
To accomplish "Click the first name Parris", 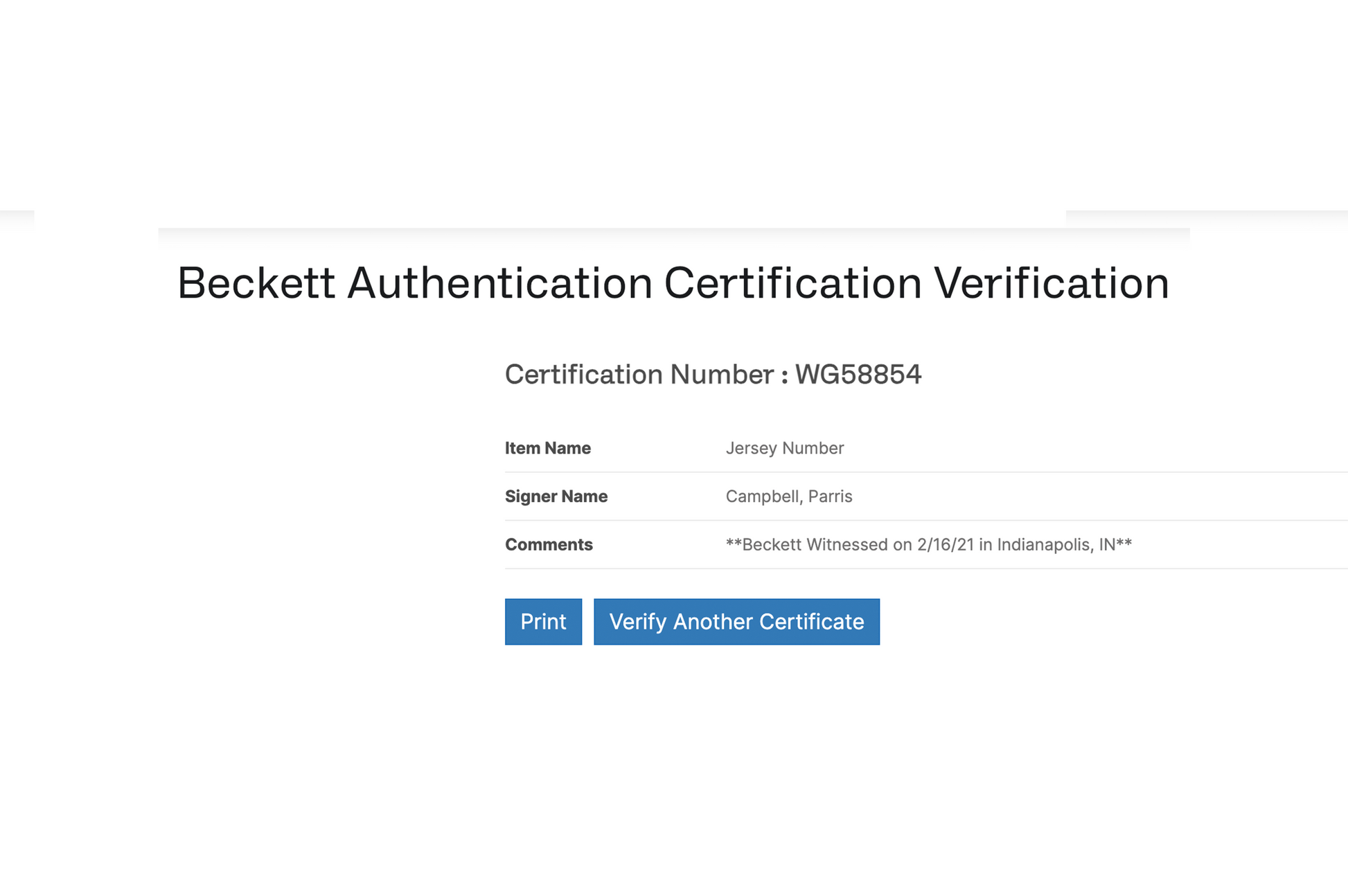I will pos(830,496).
